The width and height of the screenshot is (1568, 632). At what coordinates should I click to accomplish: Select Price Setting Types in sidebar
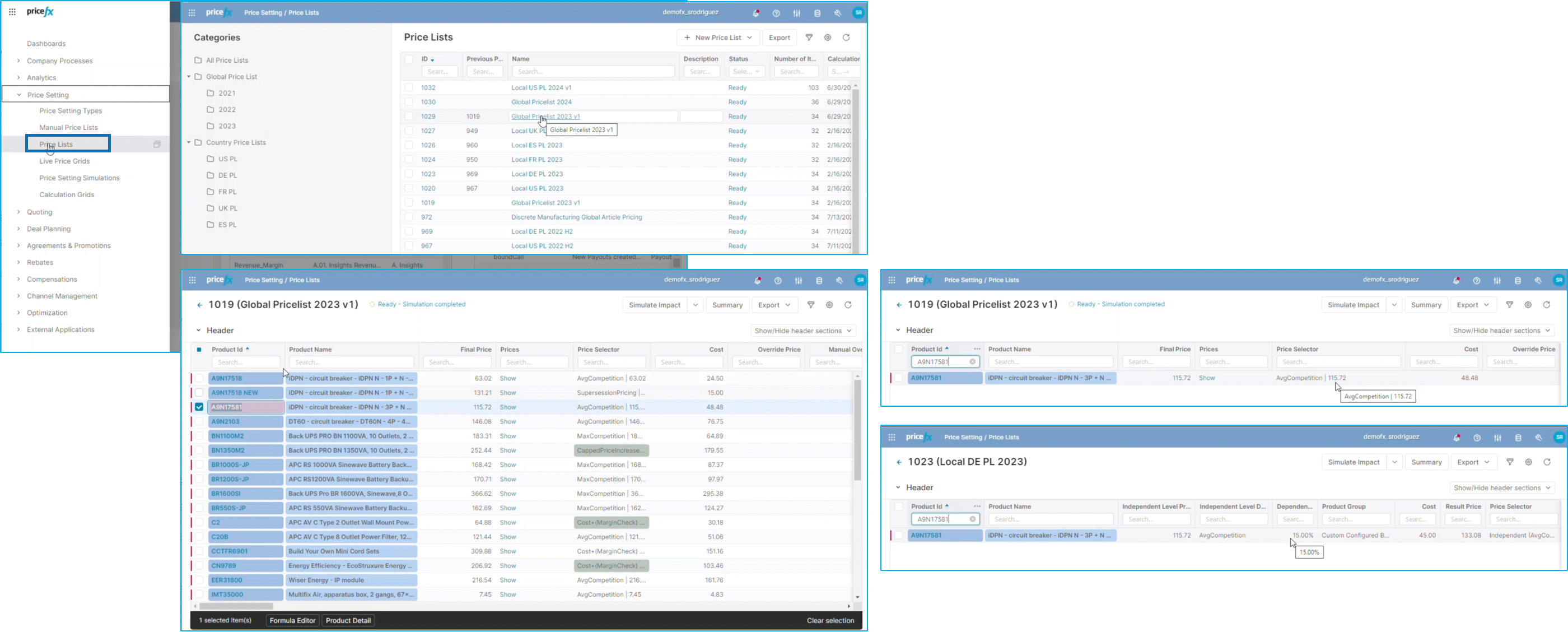(71, 111)
